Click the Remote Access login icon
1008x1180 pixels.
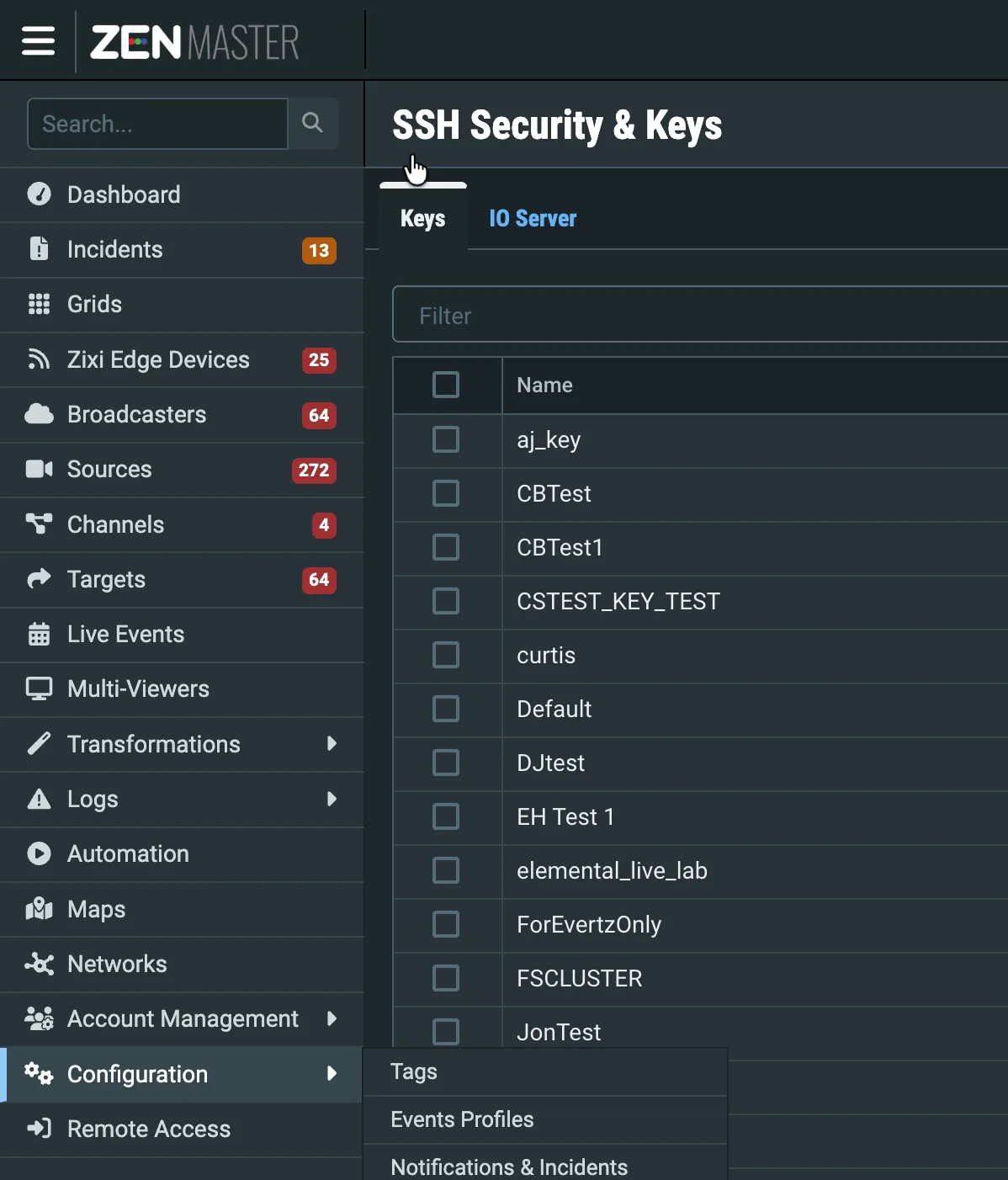pos(39,1128)
